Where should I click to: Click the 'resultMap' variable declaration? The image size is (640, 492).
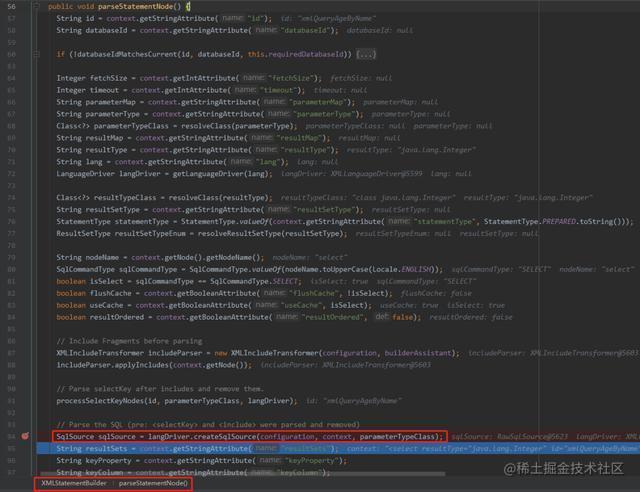[104, 138]
